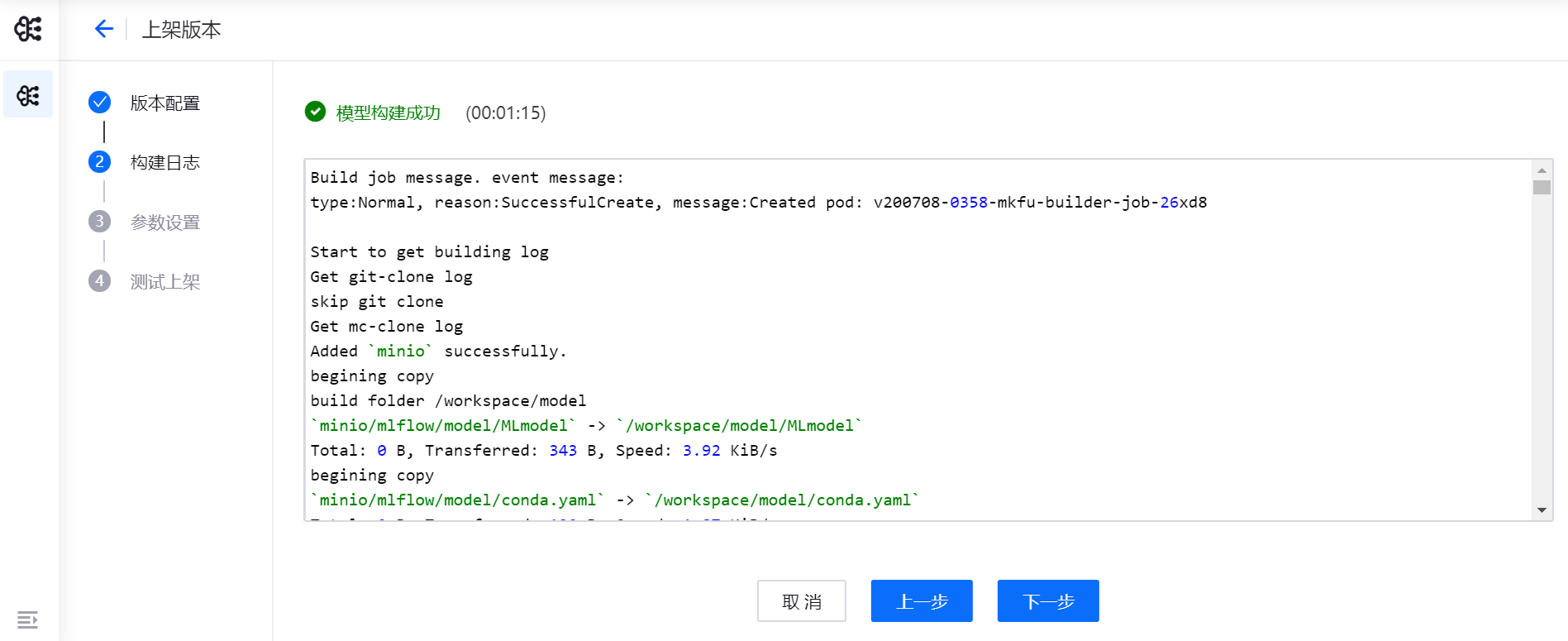Select the 测试上架 step label

click(x=165, y=282)
